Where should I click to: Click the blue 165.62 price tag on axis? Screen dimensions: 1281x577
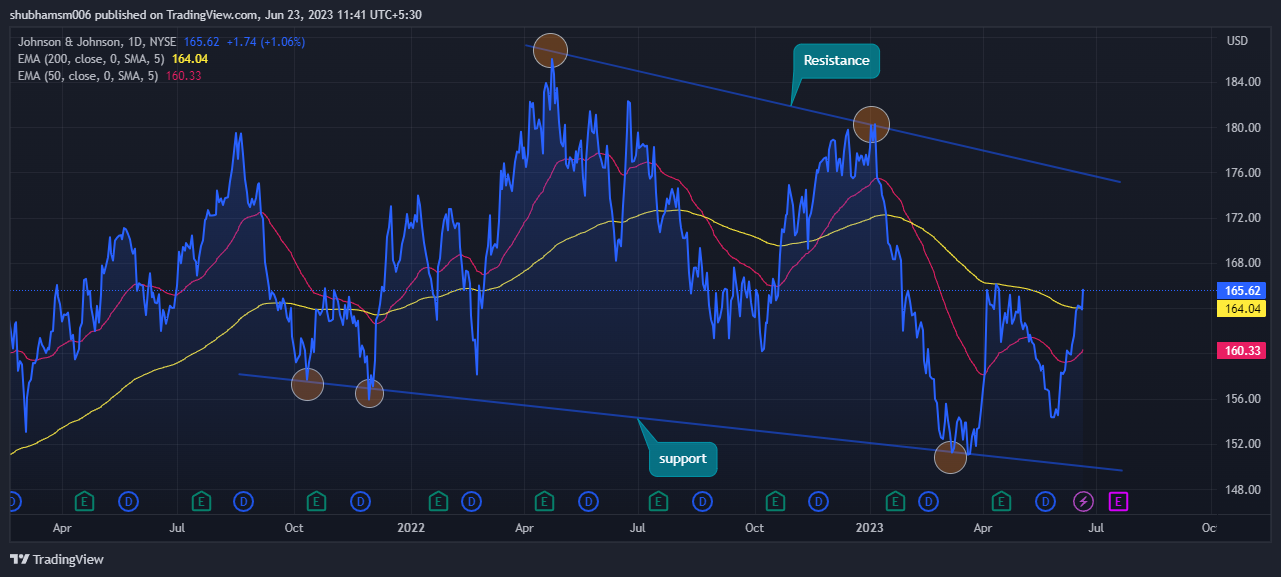coord(1241,291)
